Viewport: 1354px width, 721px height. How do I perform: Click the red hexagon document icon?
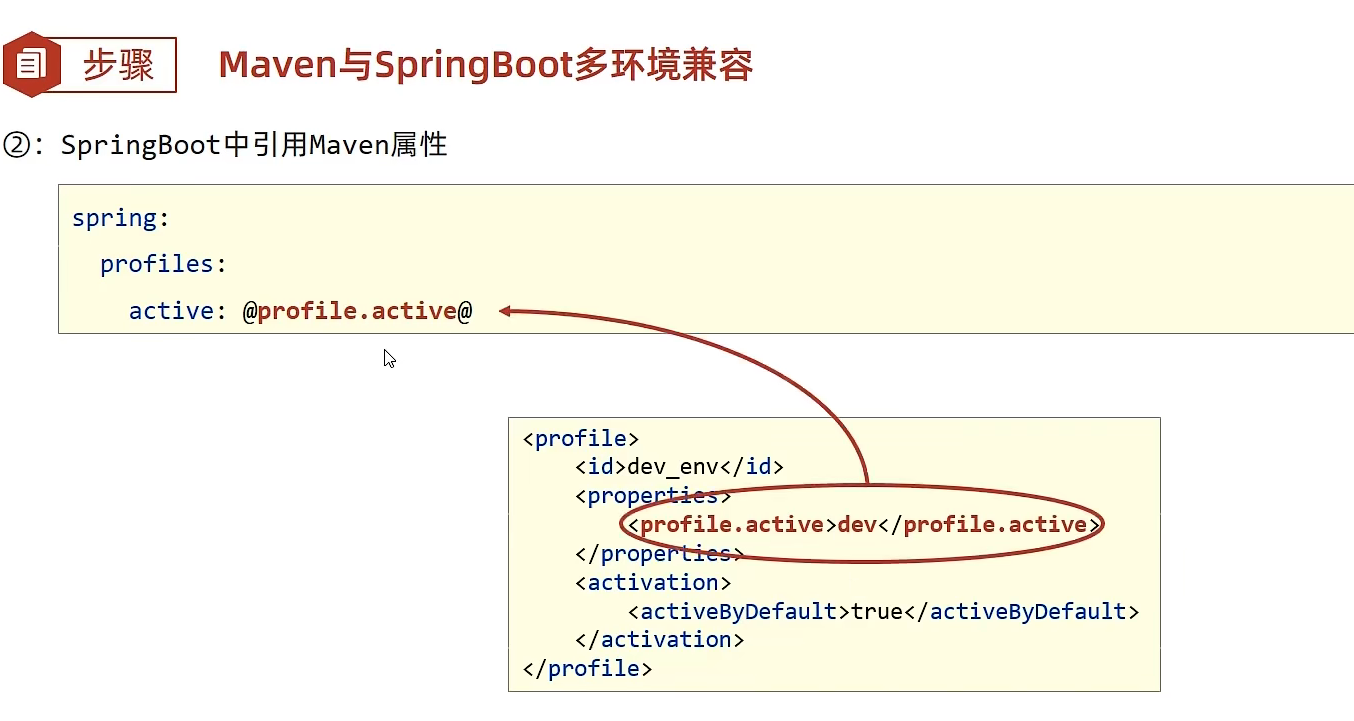[x=33, y=65]
